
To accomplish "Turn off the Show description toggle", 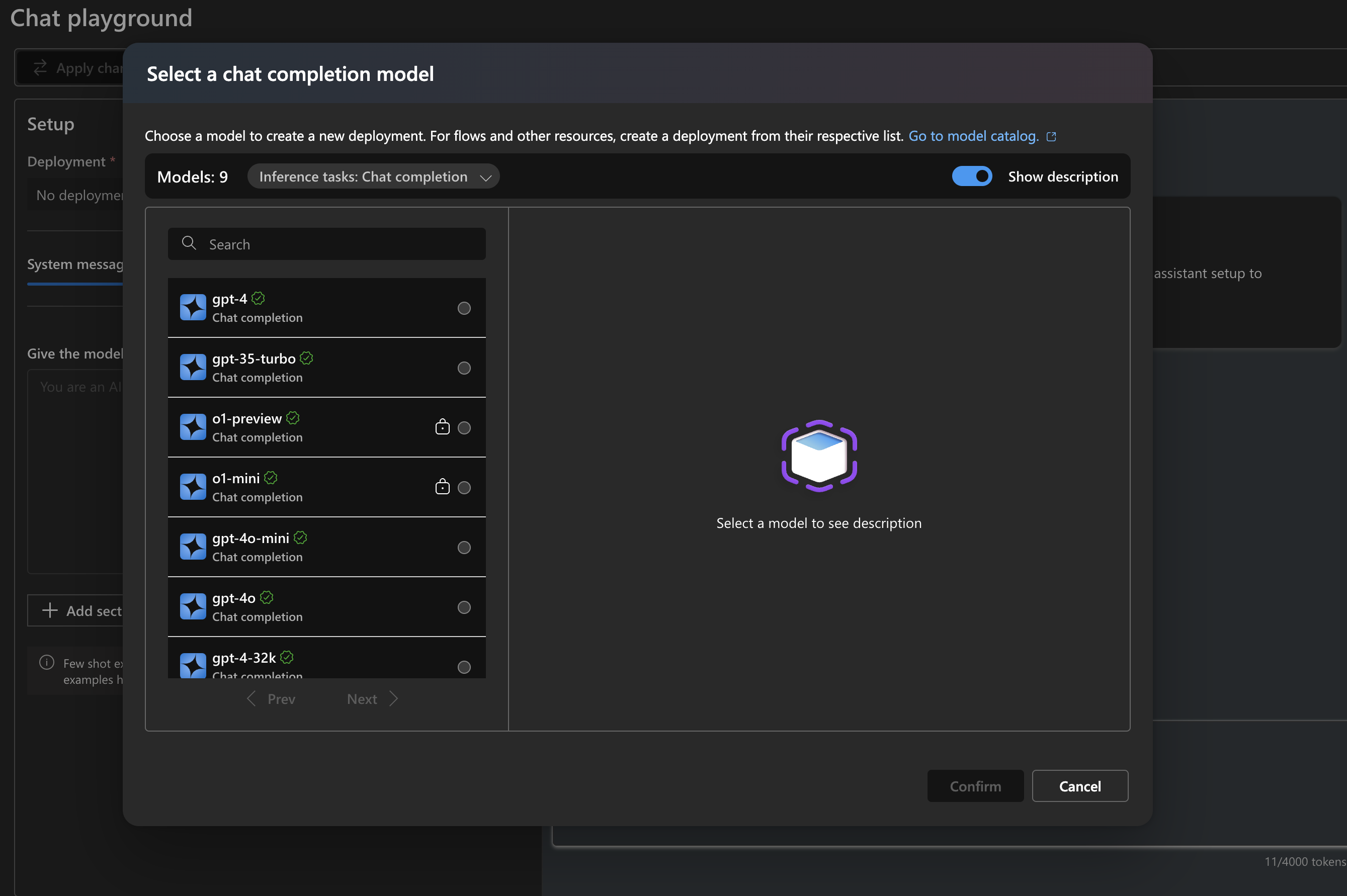I will (x=972, y=176).
